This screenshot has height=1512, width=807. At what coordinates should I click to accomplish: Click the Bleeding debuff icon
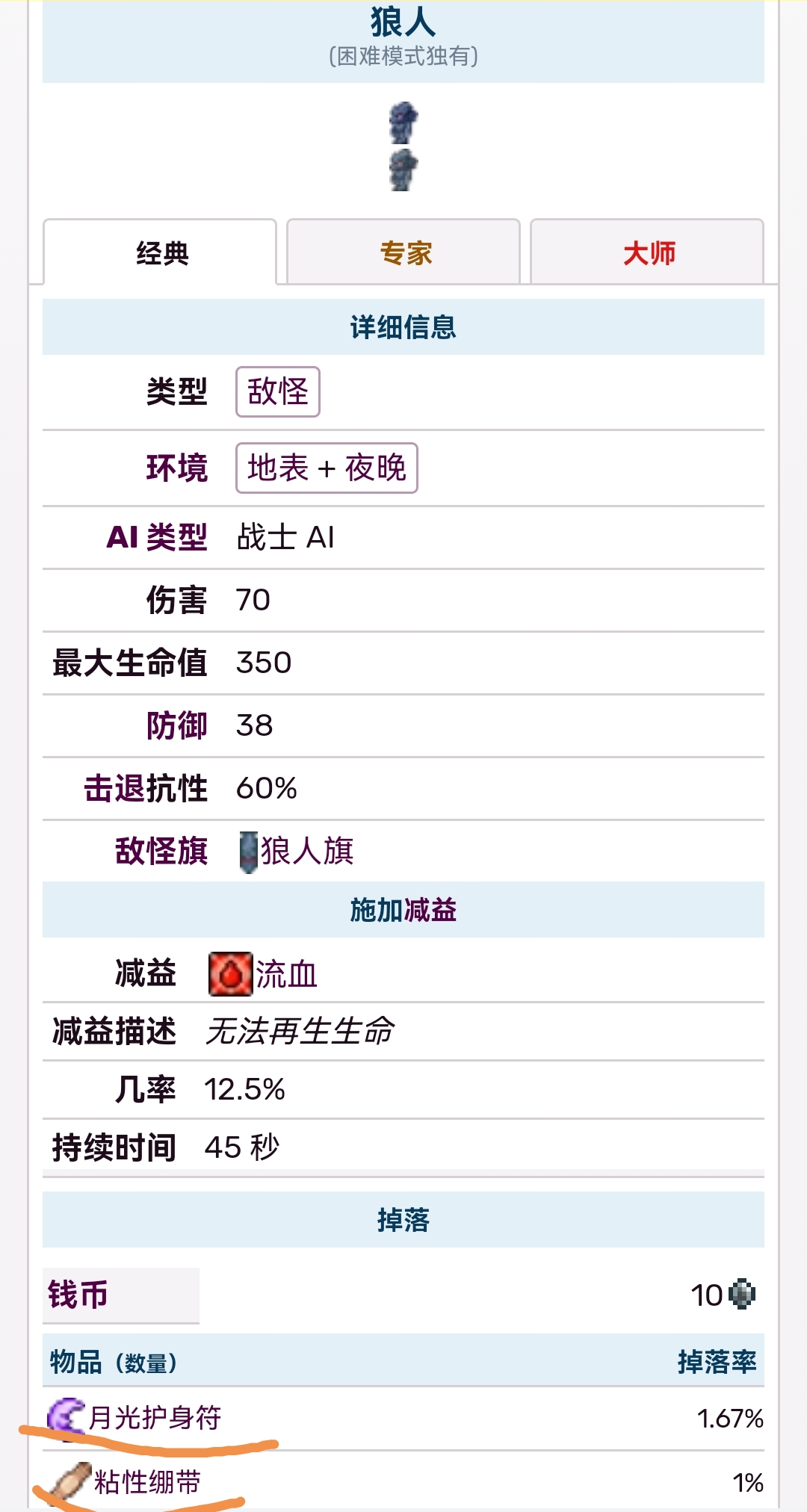pos(230,974)
